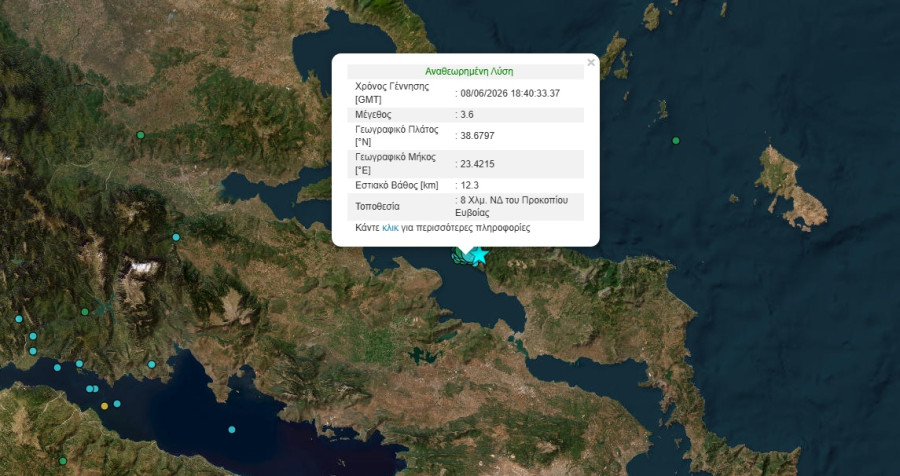The width and height of the screenshot is (900, 476).
Task: Select the cyan dot just right of the yellow dot
Action: [x=117, y=404]
